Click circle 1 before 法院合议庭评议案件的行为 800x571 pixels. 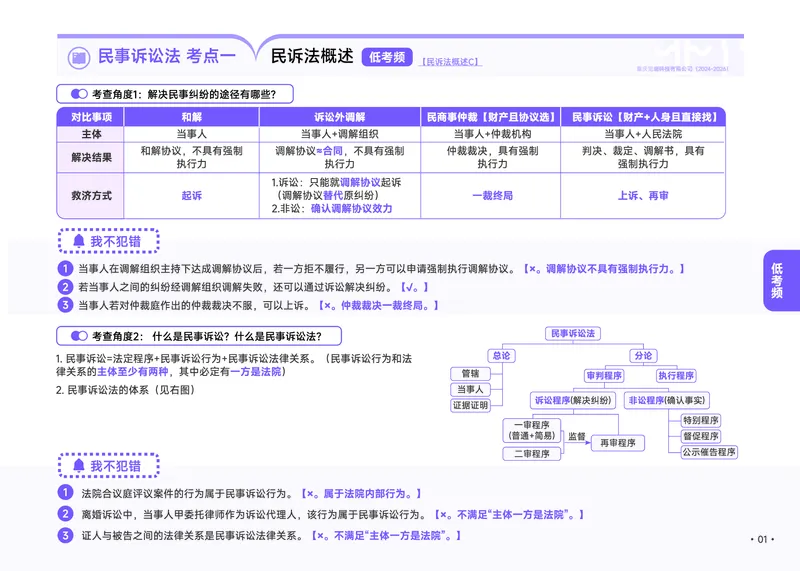click(x=65, y=493)
